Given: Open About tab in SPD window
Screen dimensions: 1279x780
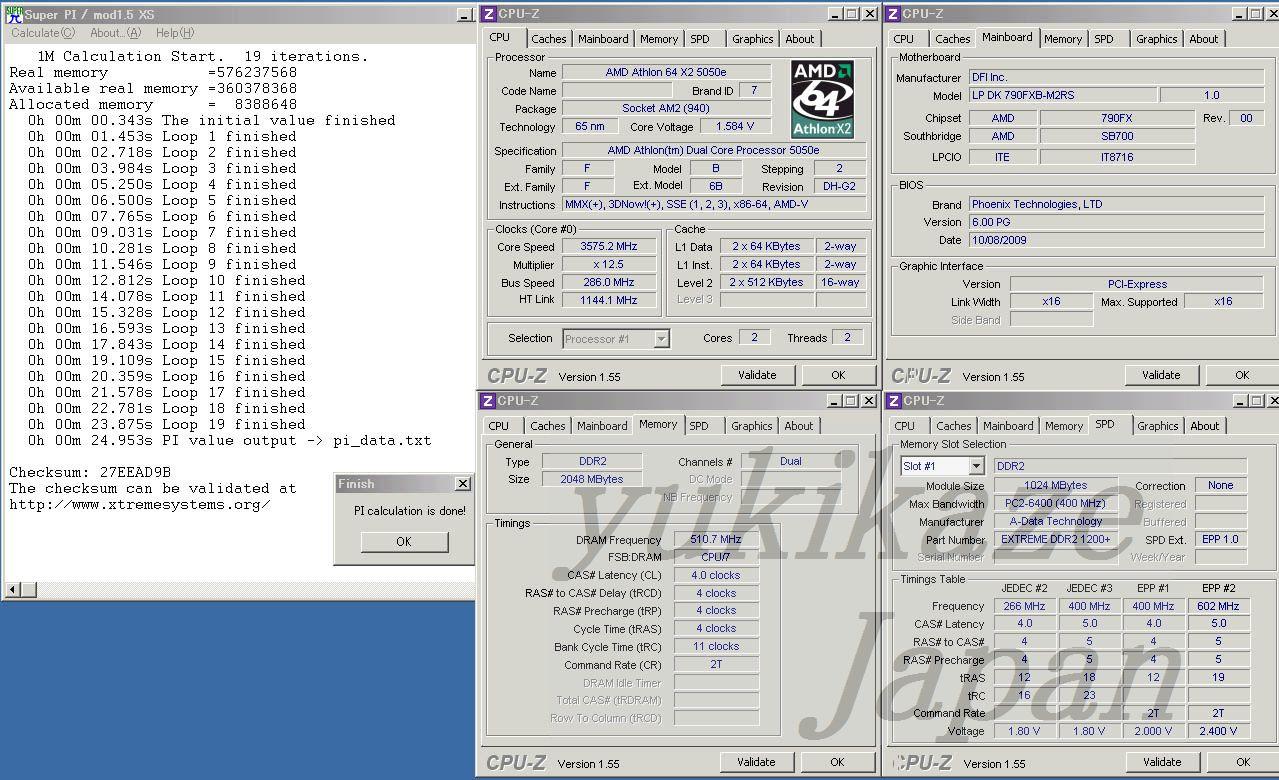Looking at the screenshot, I should [1205, 426].
